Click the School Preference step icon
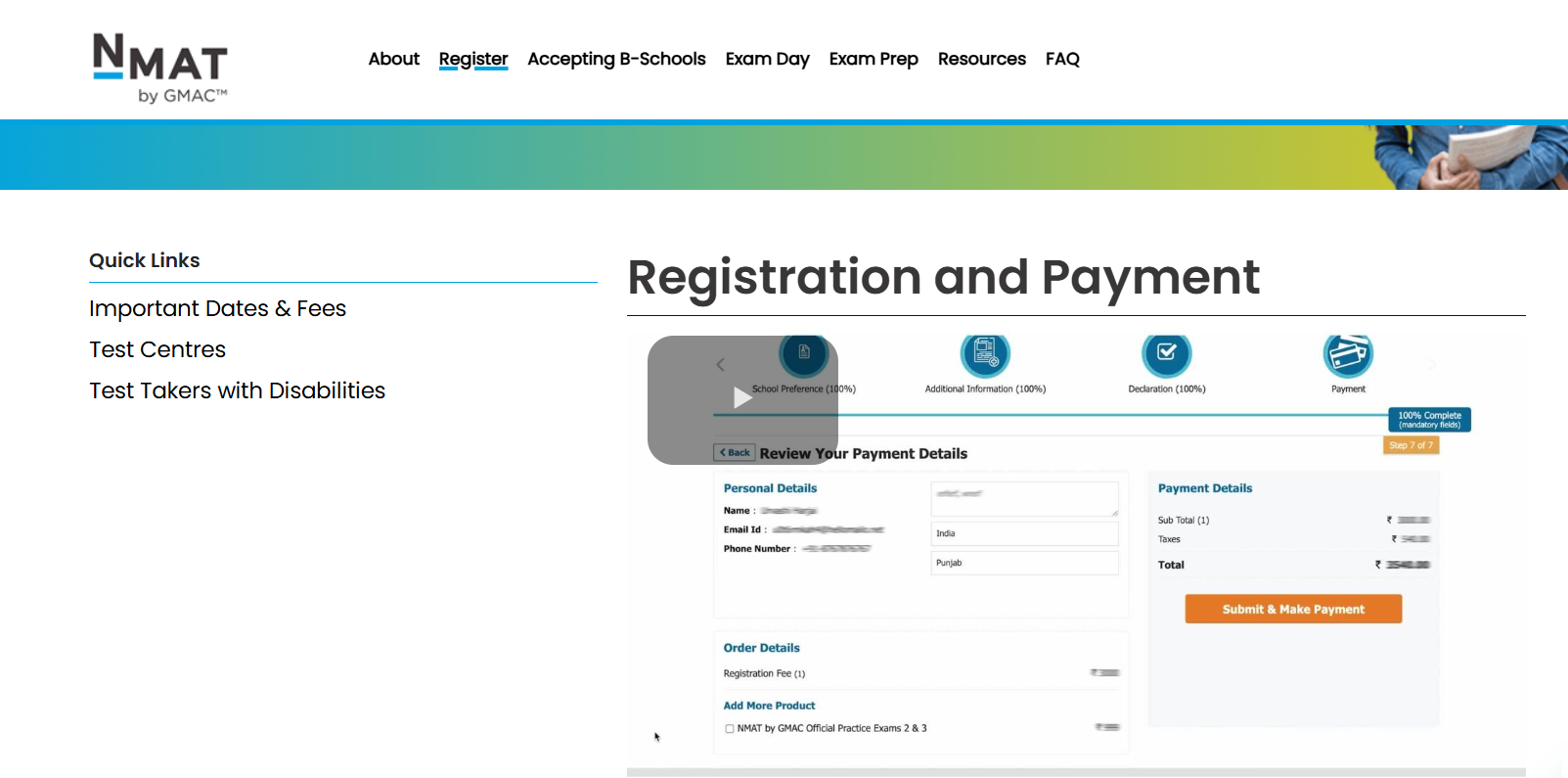The width and height of the screenshot is (1568, 778). click(x=804, y=353)
